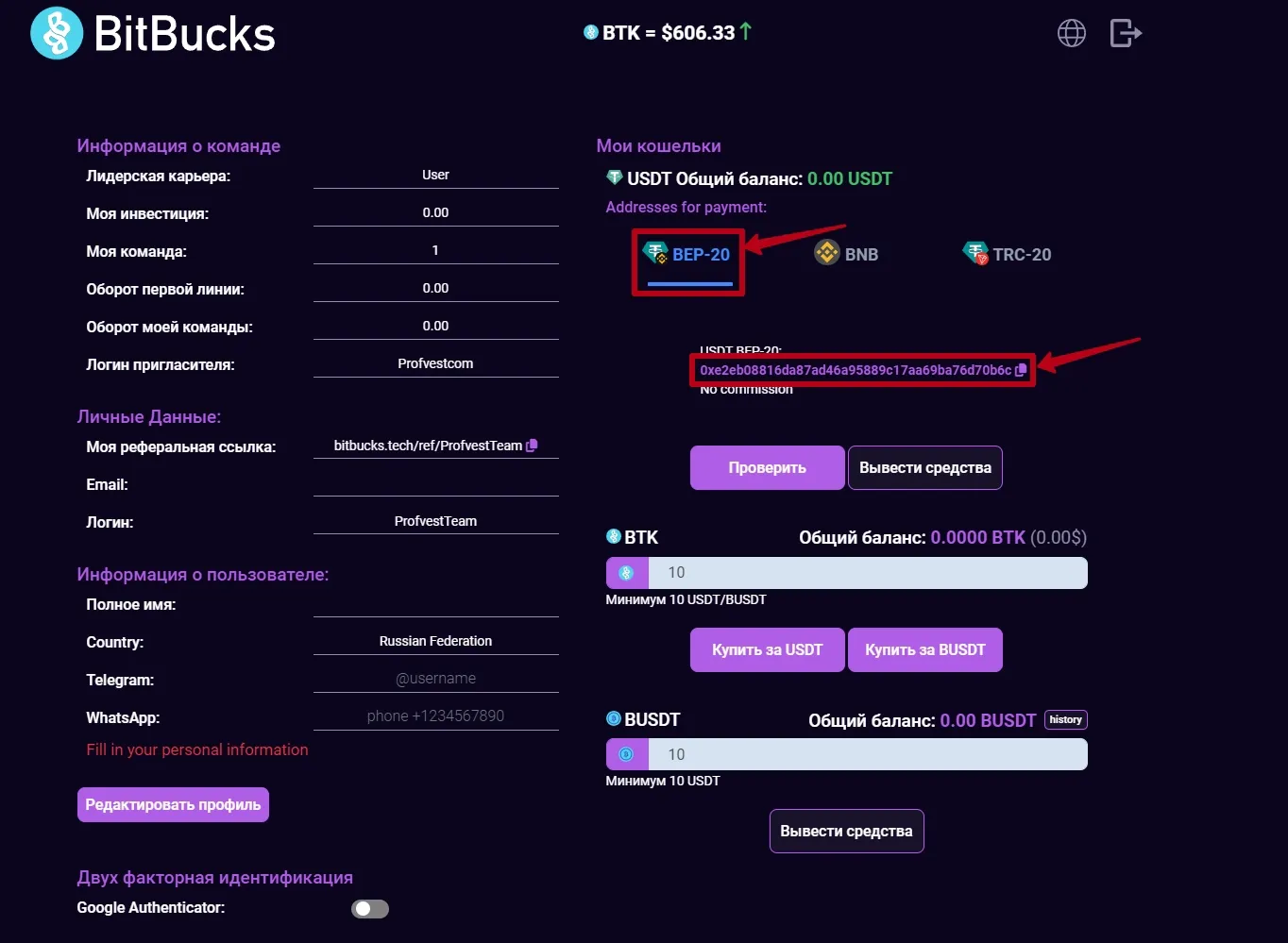Click the BTK = $606.33 rate text
Image resolution: width=1288 pixels, height=943 pixels.
pos(669,33)
